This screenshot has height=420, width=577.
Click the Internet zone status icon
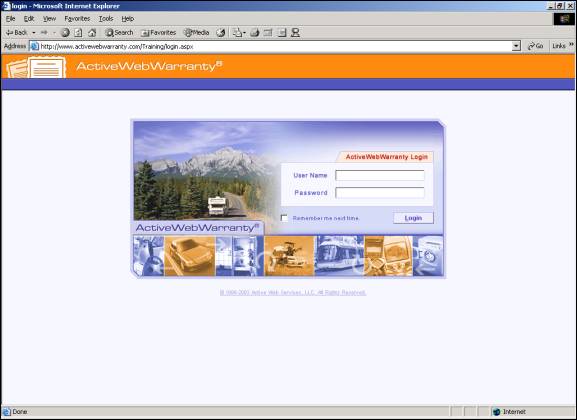click(x=496, y=412)
